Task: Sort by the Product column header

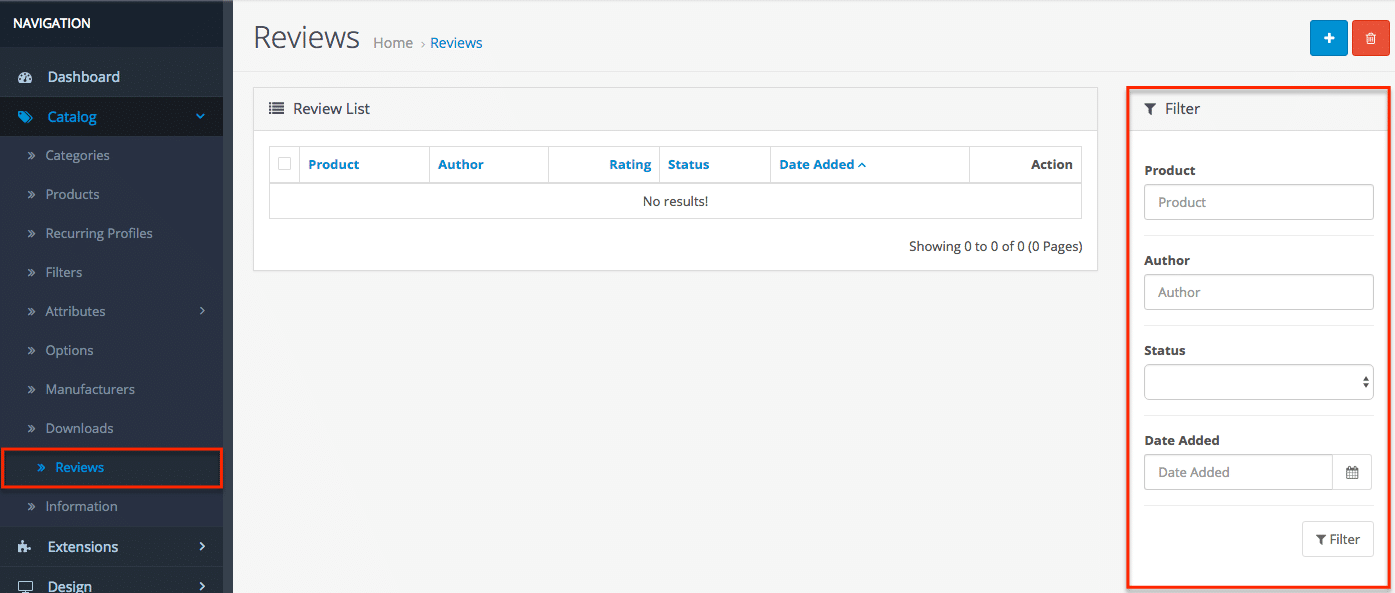Action: [x=333, y=164]
